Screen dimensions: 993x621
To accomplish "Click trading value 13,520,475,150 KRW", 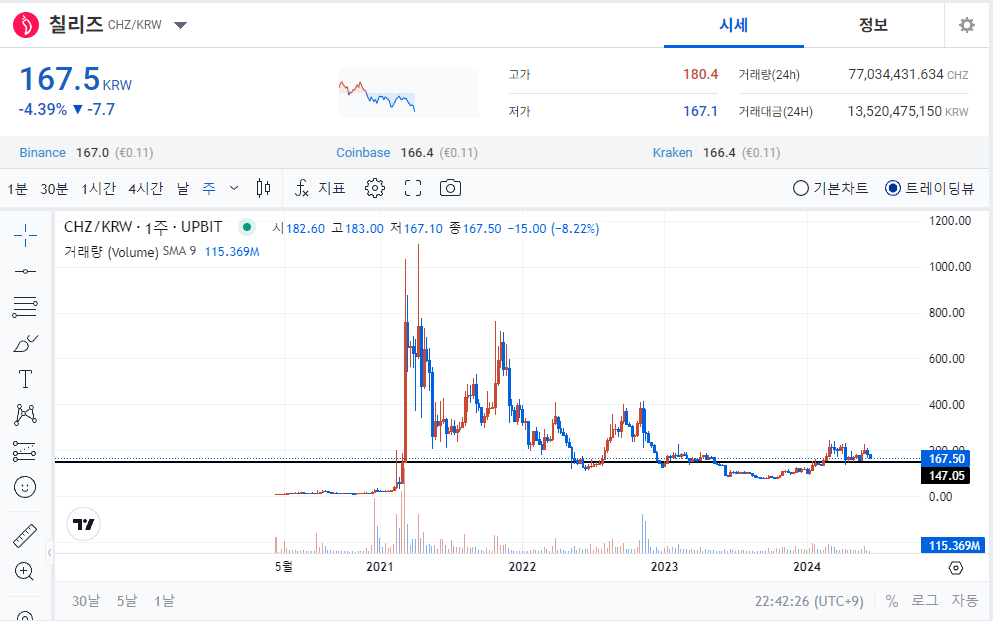I will pyautogui.click(x=908, y=111).
